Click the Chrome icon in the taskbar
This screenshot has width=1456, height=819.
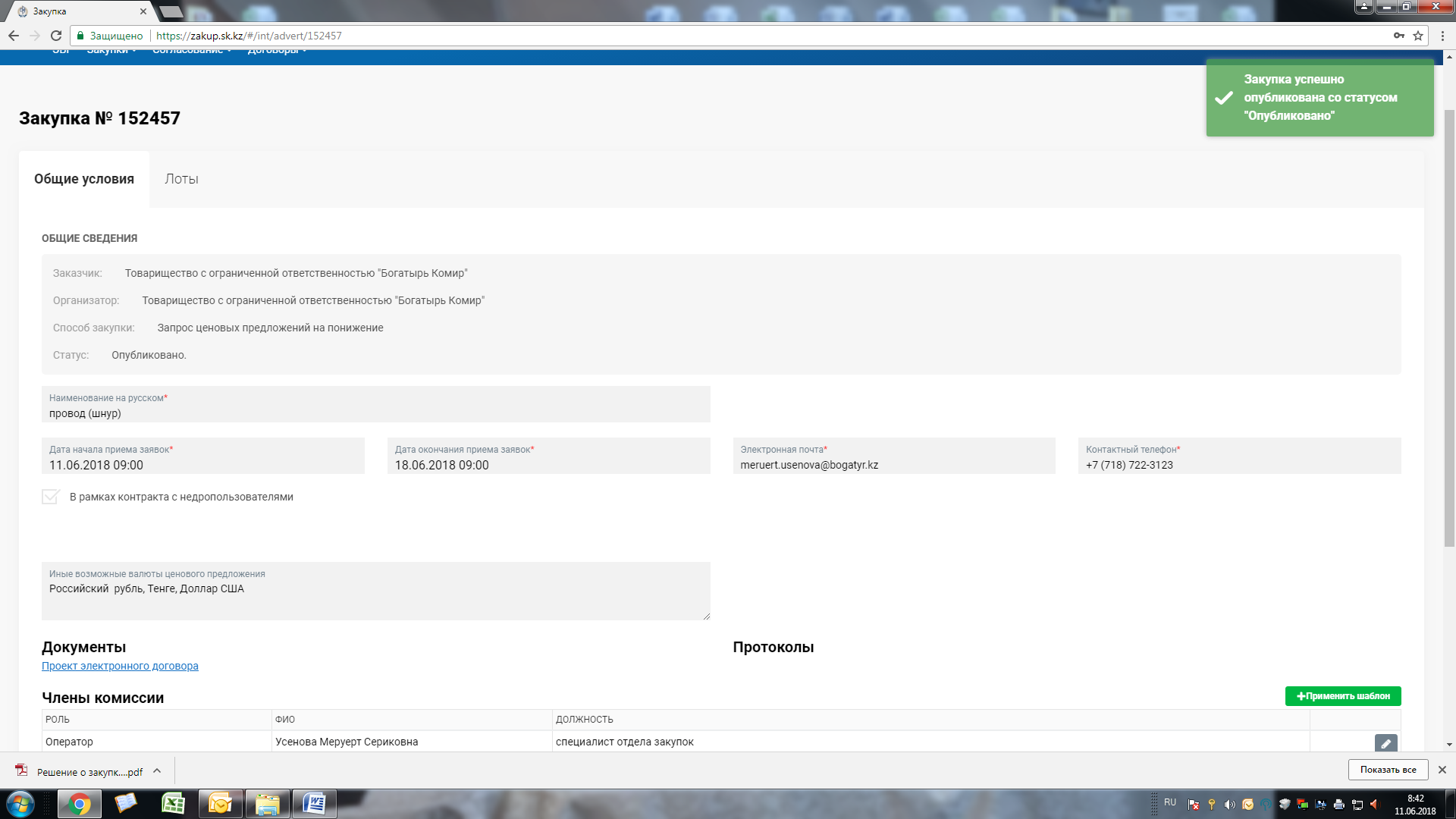(x=79, y=804)
